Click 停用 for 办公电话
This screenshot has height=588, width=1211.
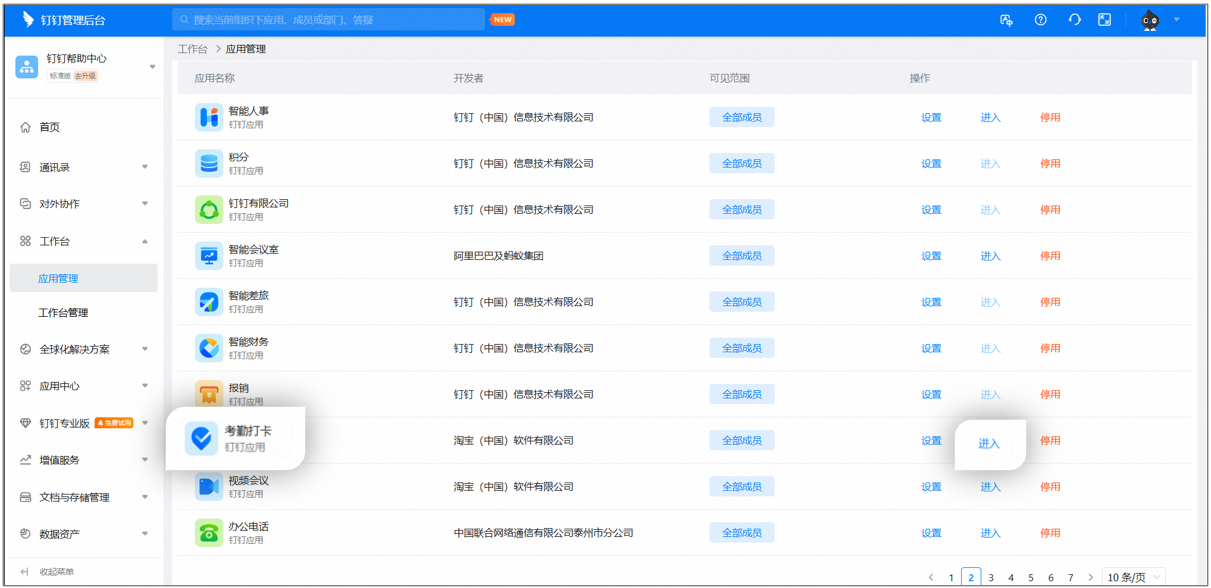tap(1050, 532)
